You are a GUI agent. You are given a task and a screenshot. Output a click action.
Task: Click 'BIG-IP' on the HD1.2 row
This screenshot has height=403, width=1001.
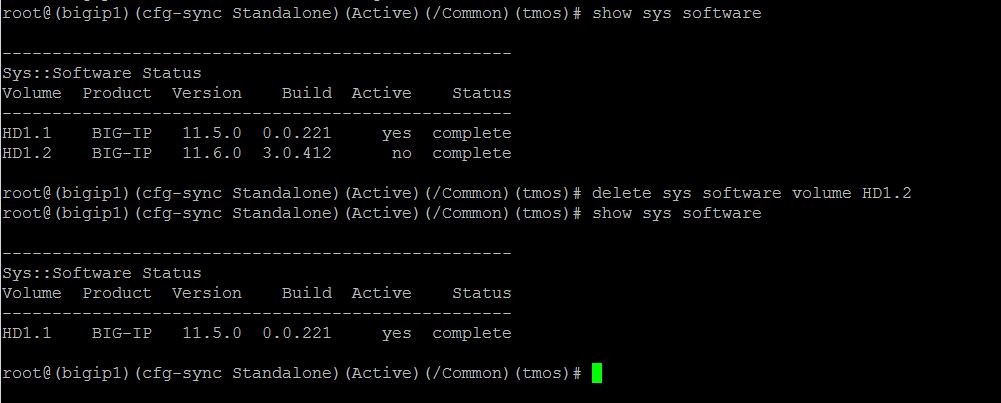coord(121,153)
